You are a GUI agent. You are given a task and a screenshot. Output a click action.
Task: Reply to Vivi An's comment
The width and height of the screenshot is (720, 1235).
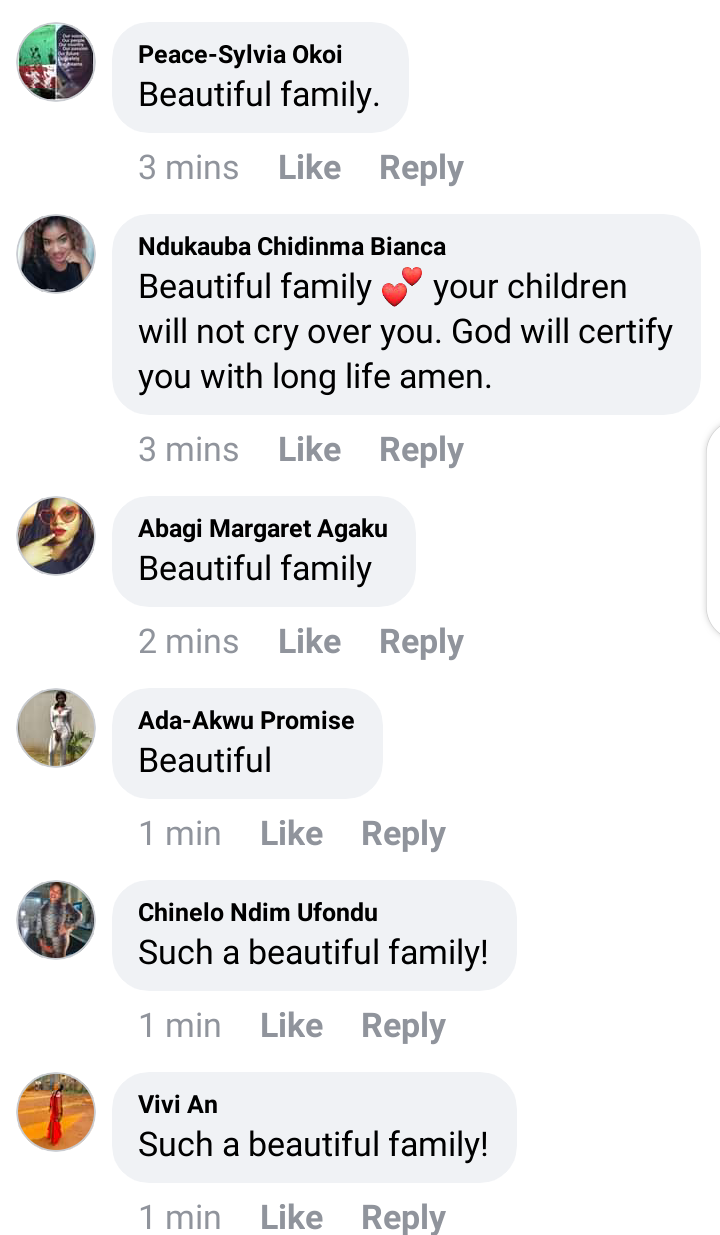403,1218
